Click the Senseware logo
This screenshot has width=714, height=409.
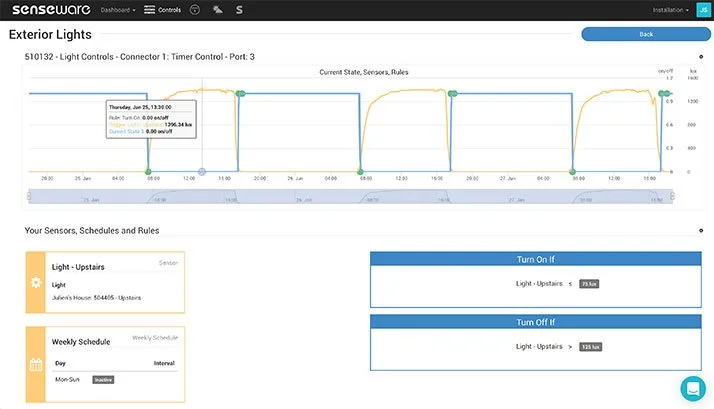click(x=51, y=10)
